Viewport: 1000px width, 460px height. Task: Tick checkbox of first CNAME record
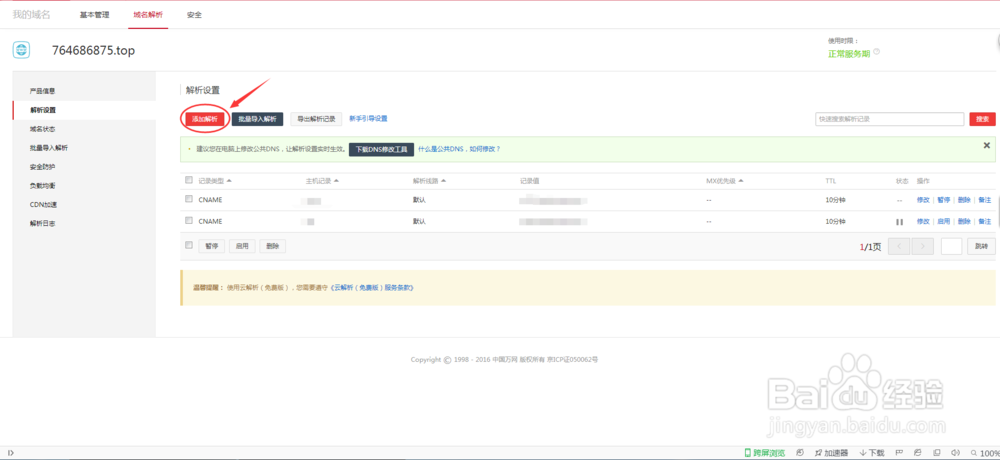click(188, 199)
